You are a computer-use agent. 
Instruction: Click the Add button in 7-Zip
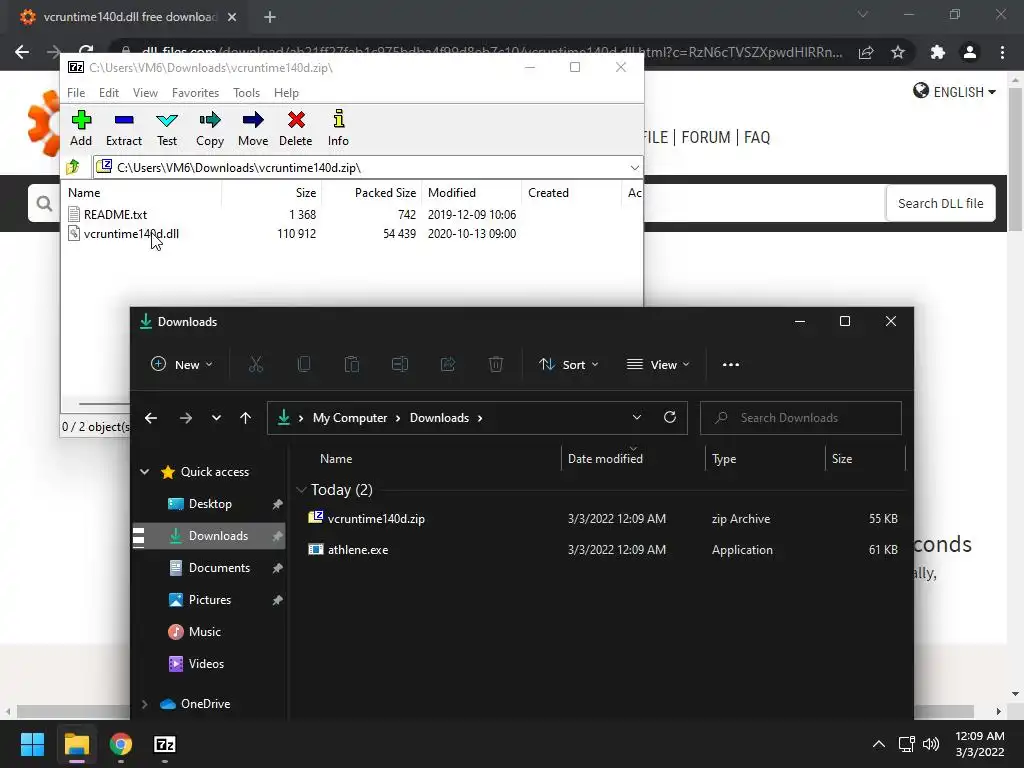click(81, 128)
